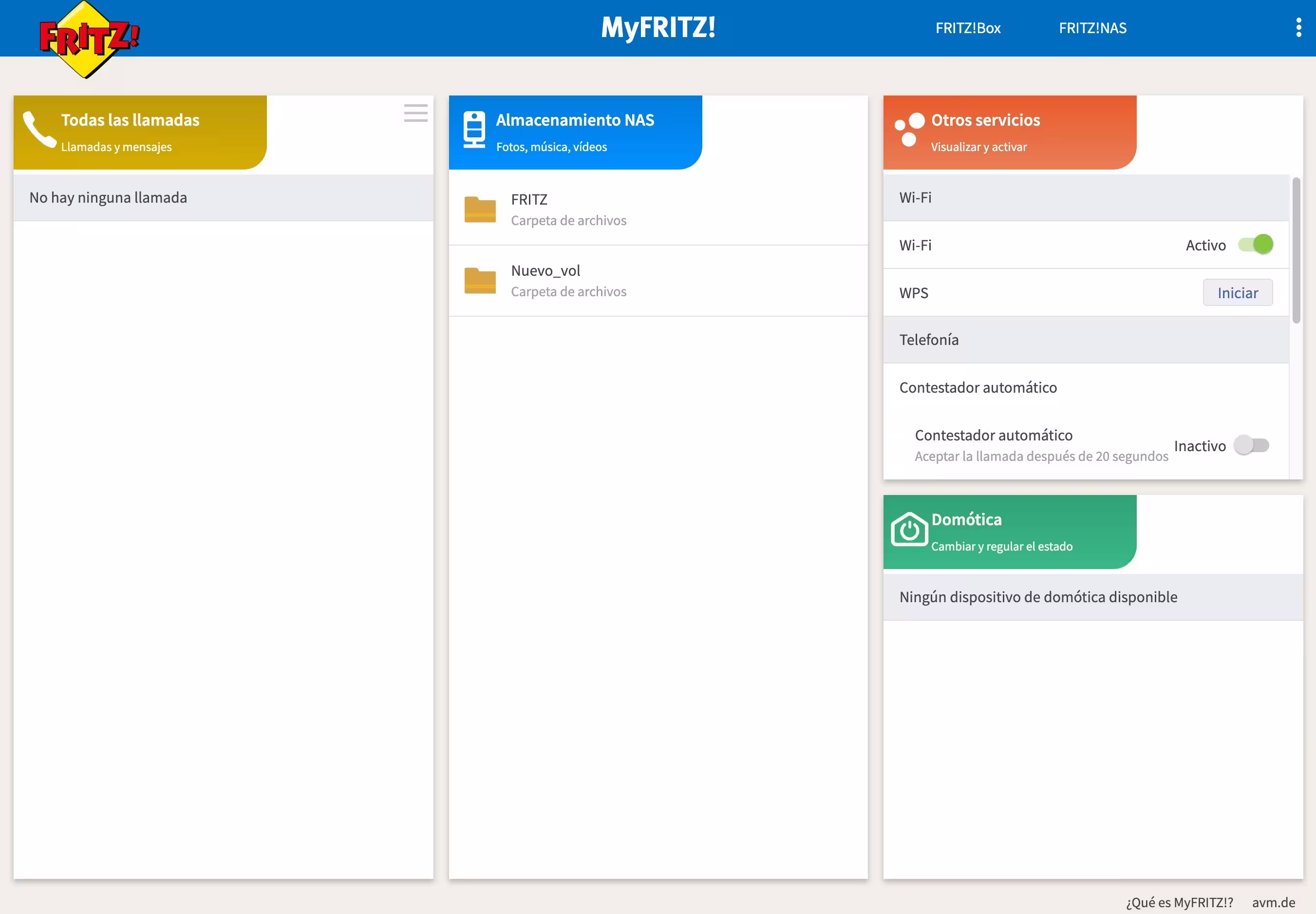Screen dimensions: 1316x914
Task: Open the calls list hamburger menu
Action: pyautogui.click(x=415, y=113)
